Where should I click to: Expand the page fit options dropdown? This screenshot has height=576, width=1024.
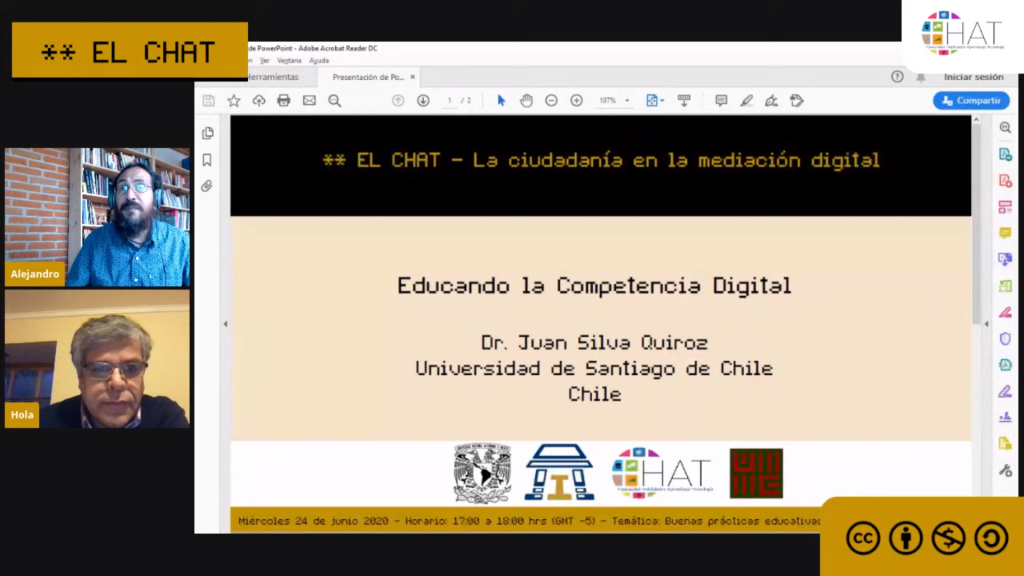point(655,101)
